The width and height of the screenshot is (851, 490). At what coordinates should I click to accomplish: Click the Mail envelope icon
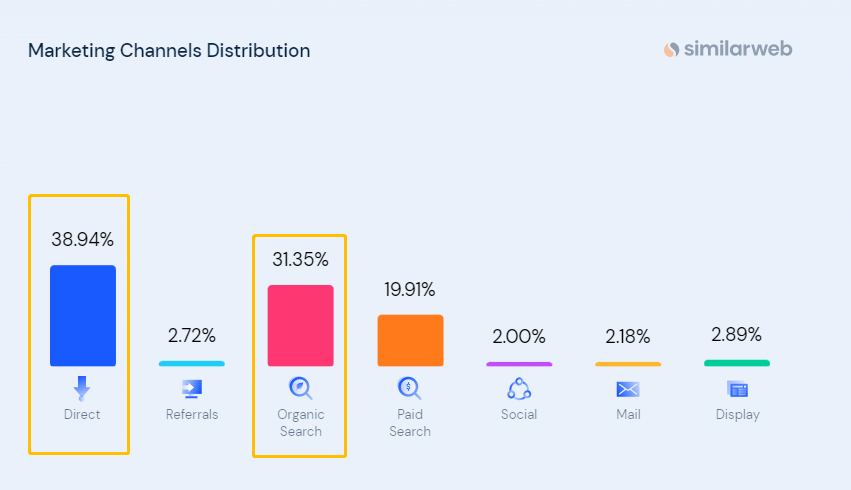(x=627, y=389)
